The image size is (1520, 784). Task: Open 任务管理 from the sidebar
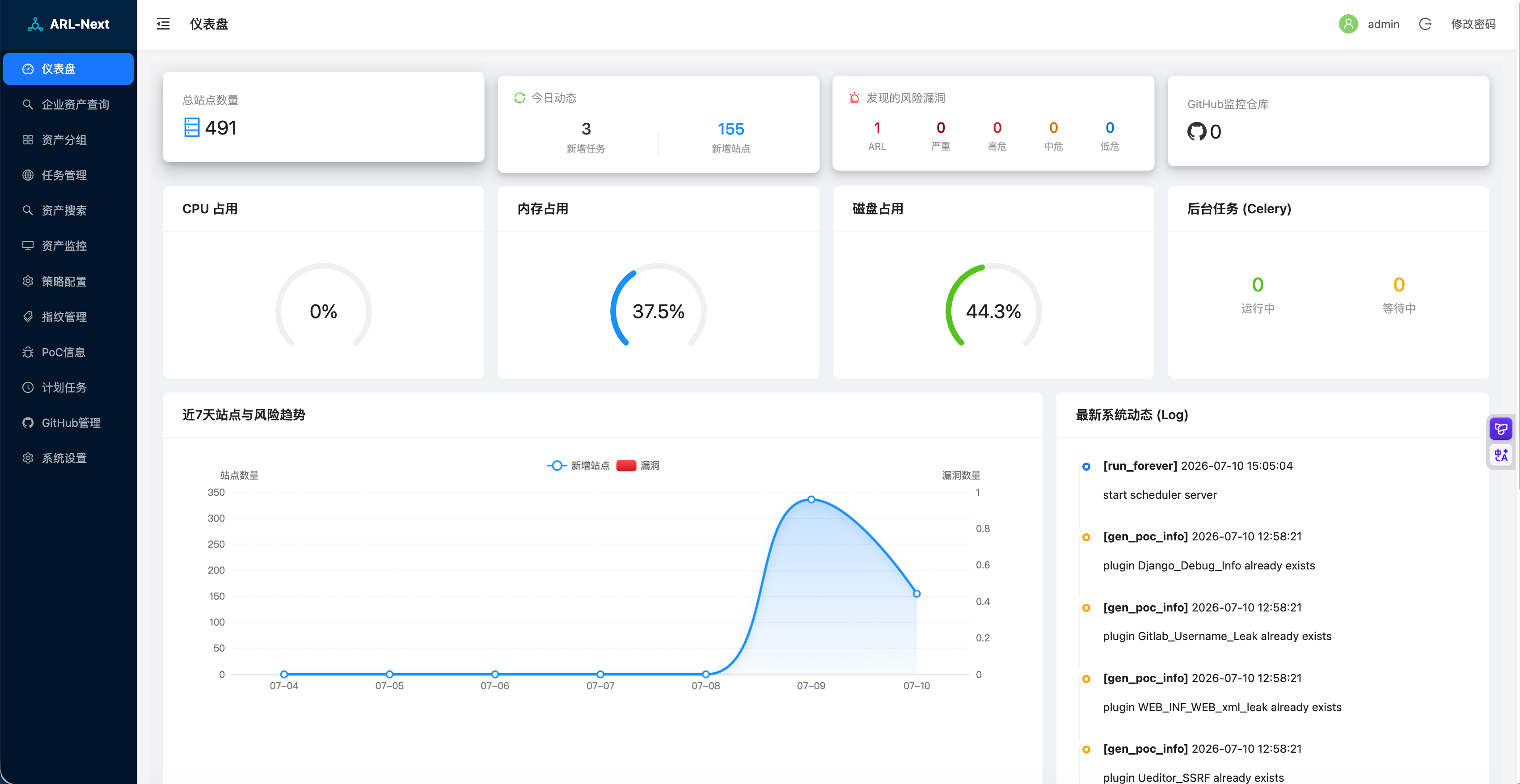[x=68, y=175]
